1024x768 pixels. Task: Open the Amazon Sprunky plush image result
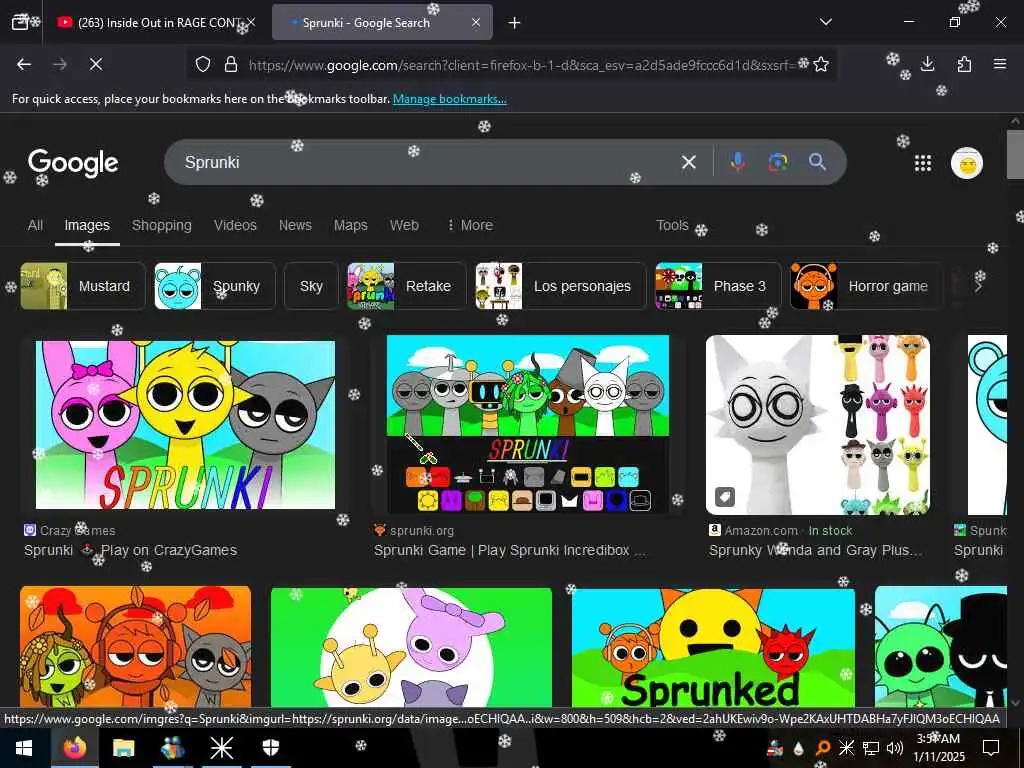pos(818,424)
